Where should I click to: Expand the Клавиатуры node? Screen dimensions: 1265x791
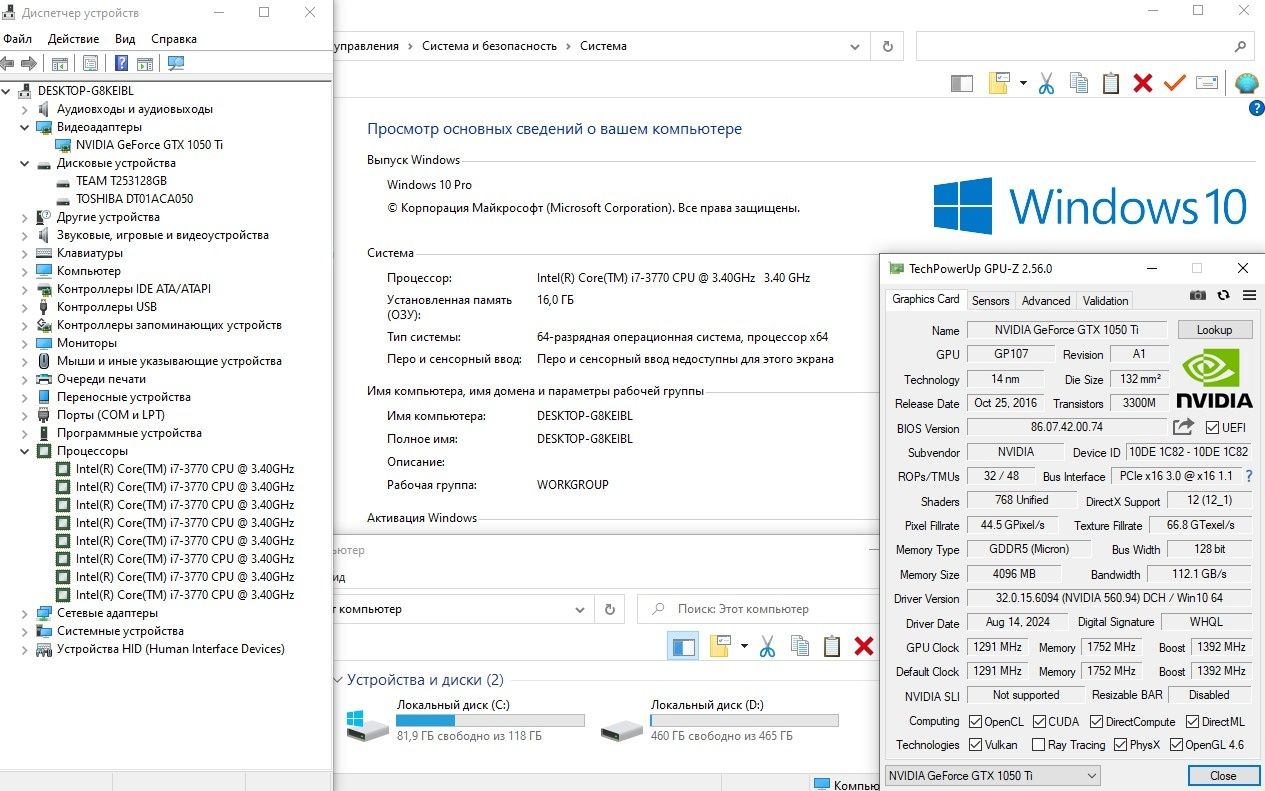(25, 253)
